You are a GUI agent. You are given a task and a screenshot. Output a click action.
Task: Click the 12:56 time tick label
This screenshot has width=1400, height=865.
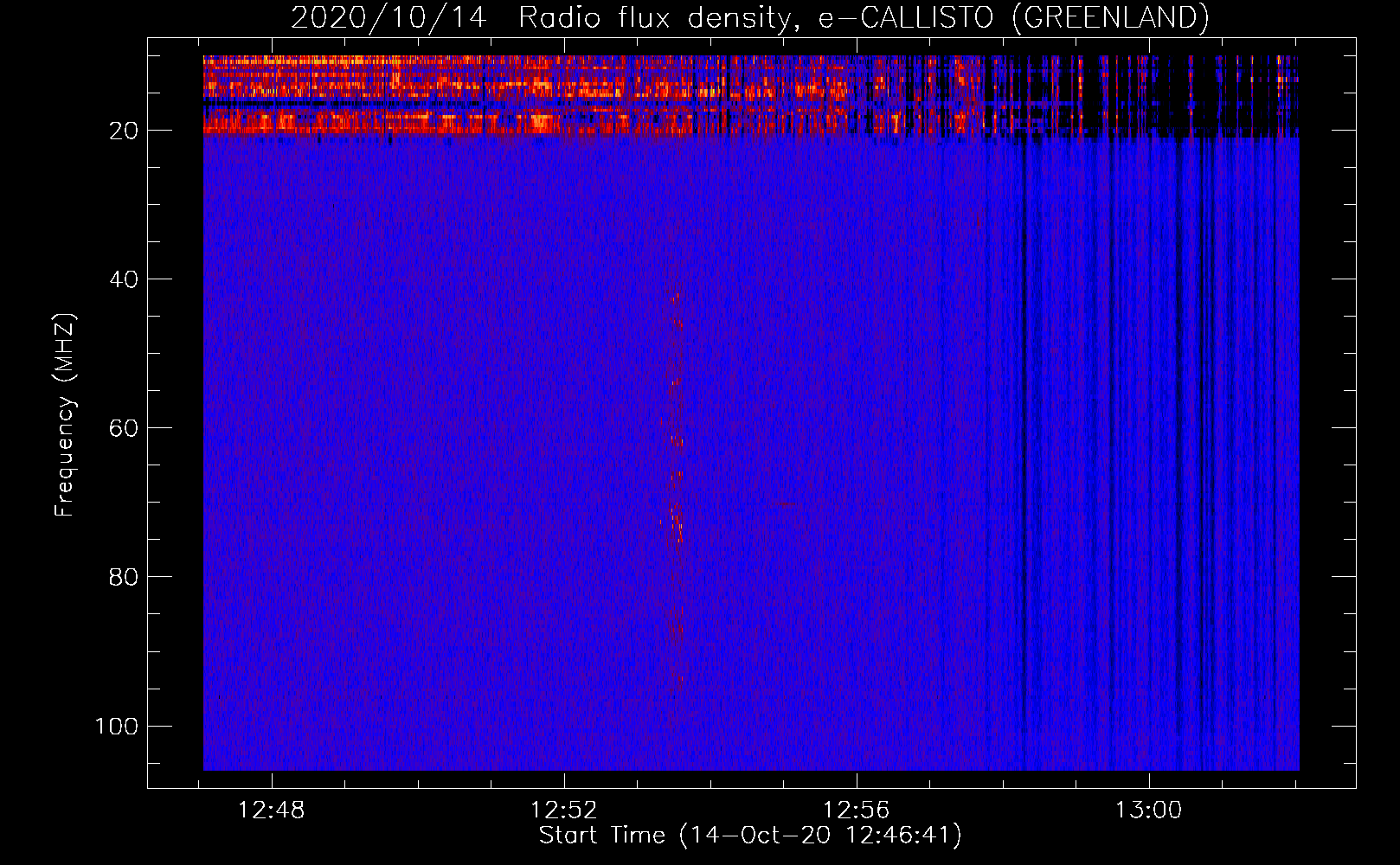(856, 811)
